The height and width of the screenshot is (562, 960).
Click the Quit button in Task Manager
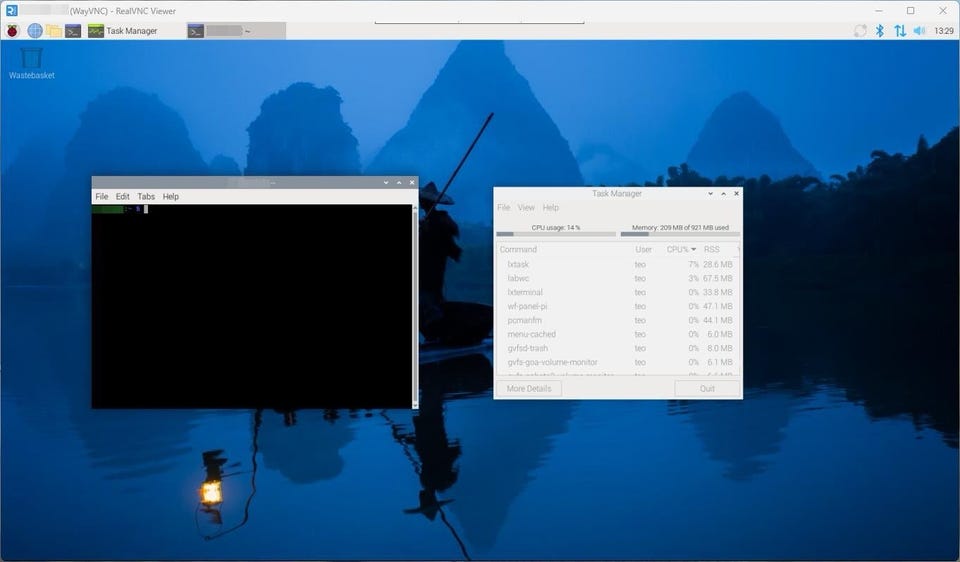707,389
